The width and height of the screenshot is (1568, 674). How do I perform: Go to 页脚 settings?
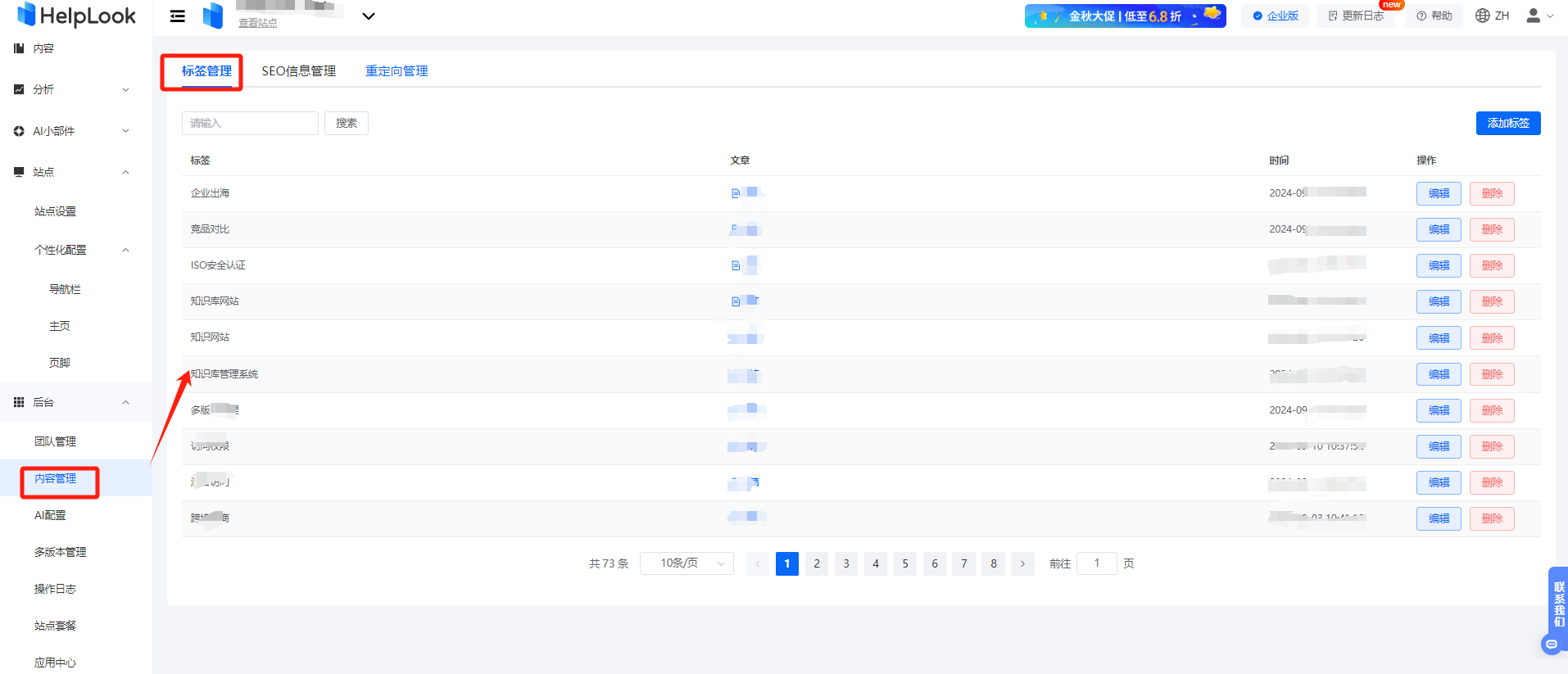click(59, 363)
